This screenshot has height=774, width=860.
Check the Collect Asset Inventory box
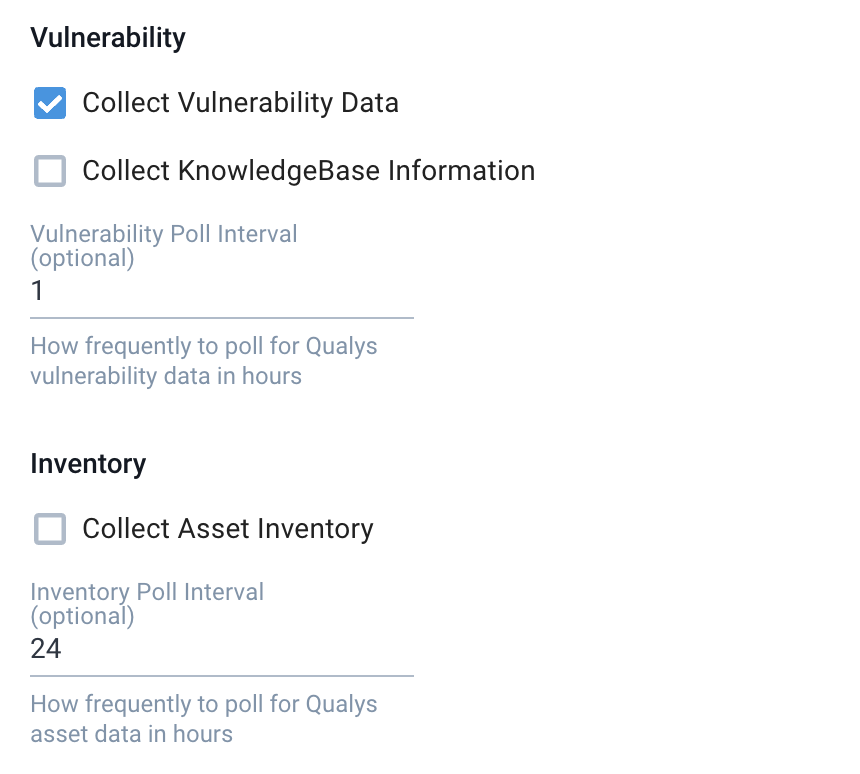click(49, 528)
